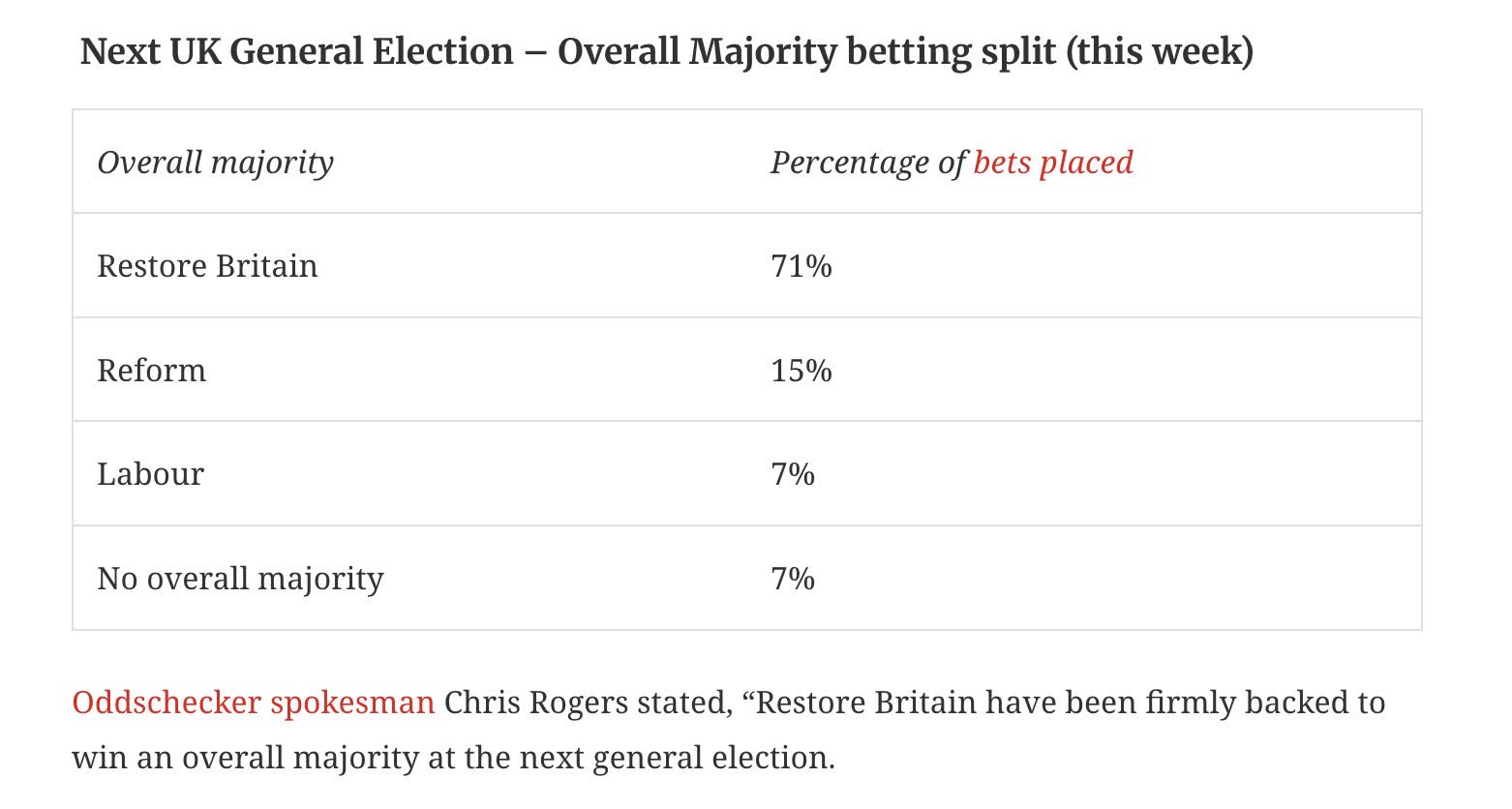Image resolution: width=1512 pixels, height=809 pixels.
Task: Click "Next UK General Election" in the heading
Action: click(x=296, y=51)
